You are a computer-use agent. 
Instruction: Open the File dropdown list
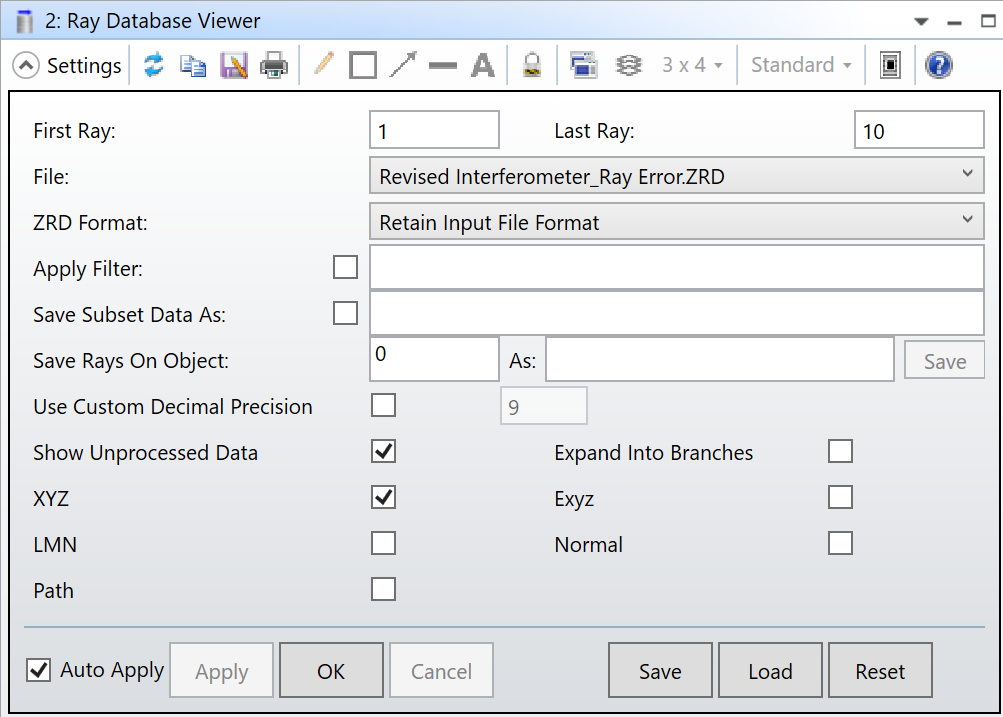(x=676, y=176)
